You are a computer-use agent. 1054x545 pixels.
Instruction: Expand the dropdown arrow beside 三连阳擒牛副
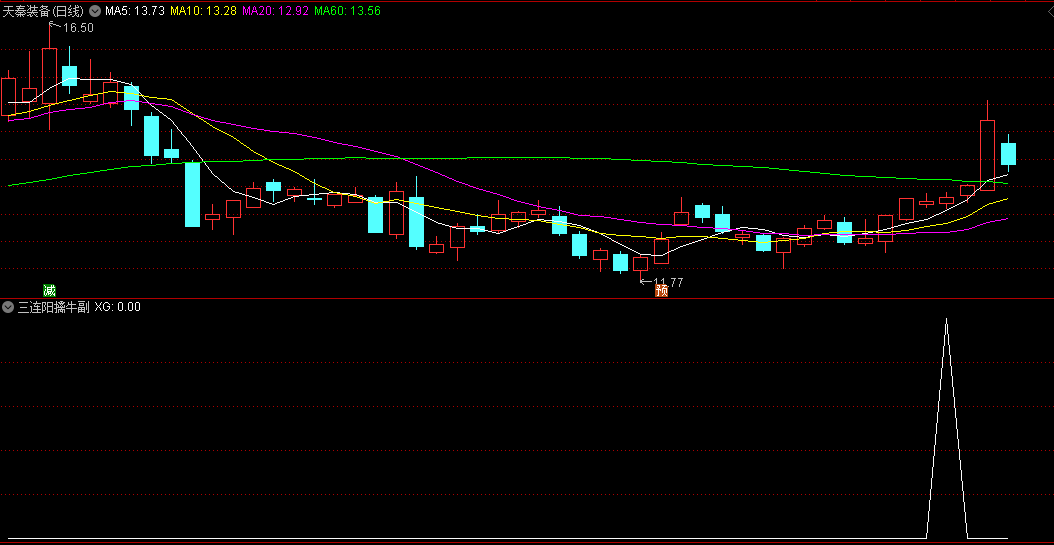pyautogui.click(x=8, y=307)
